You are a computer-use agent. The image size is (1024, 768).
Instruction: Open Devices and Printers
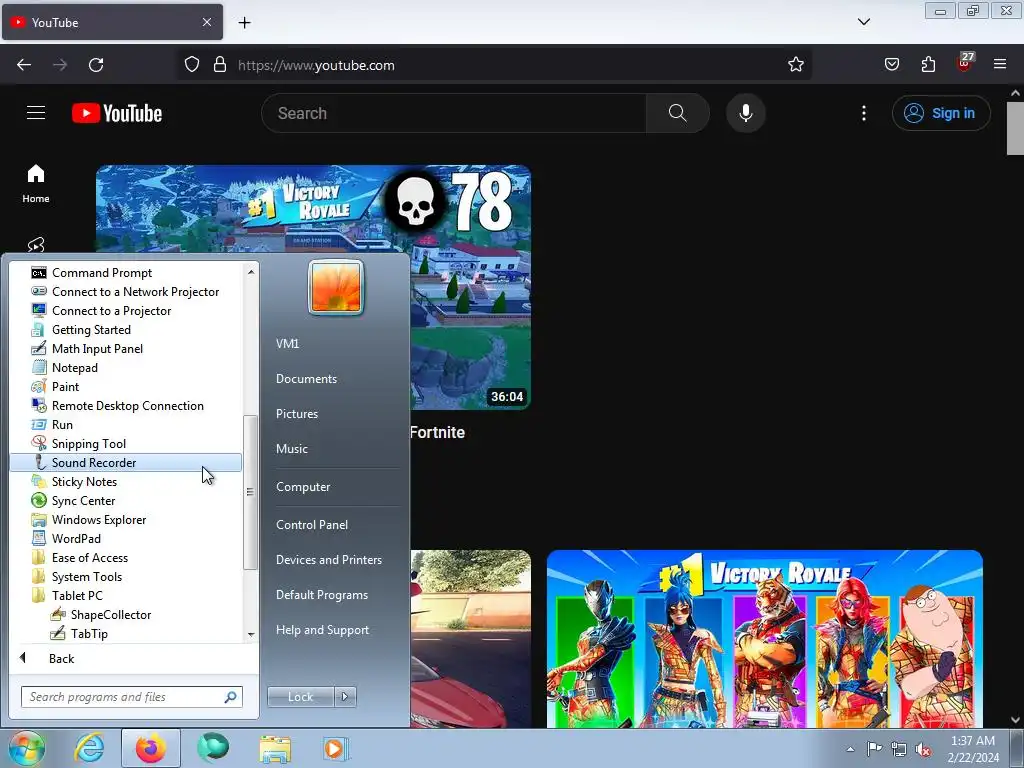(x=328, y=559)
